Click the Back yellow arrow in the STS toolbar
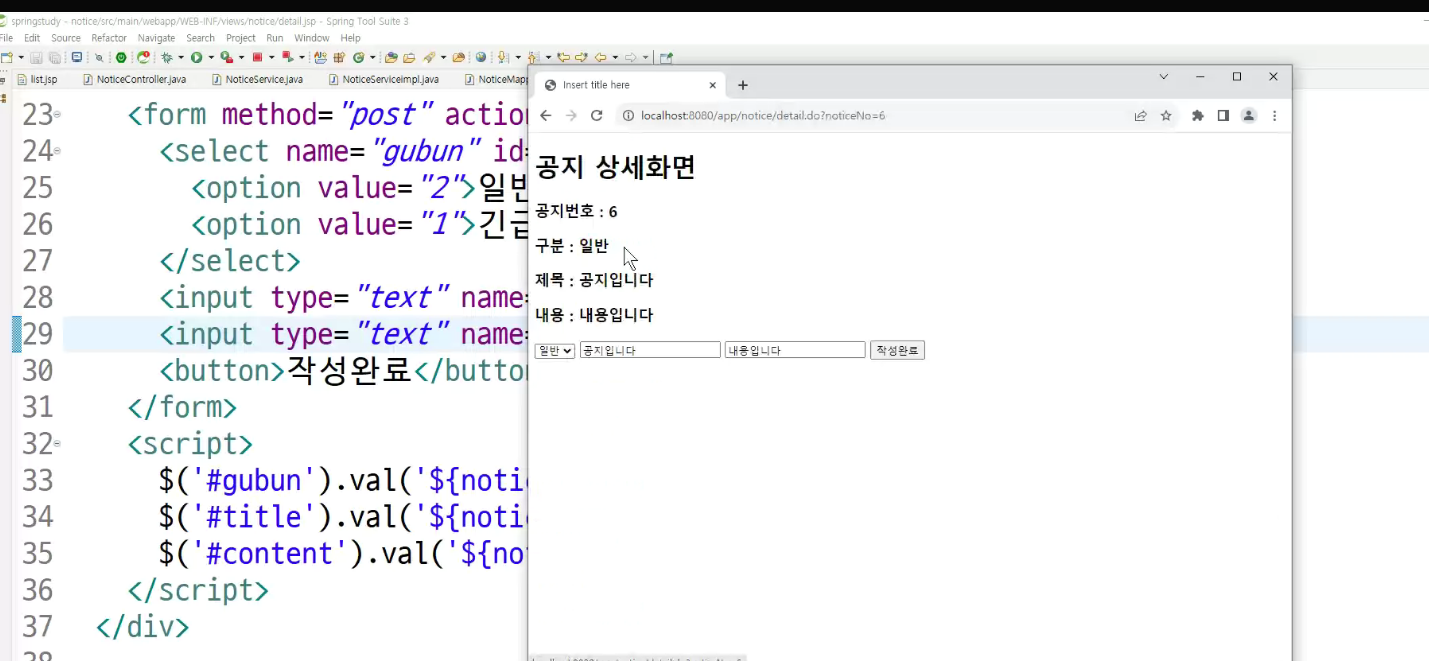This screenshot has height=661, width=1429. pyautogui.click(x=600, y=57)
